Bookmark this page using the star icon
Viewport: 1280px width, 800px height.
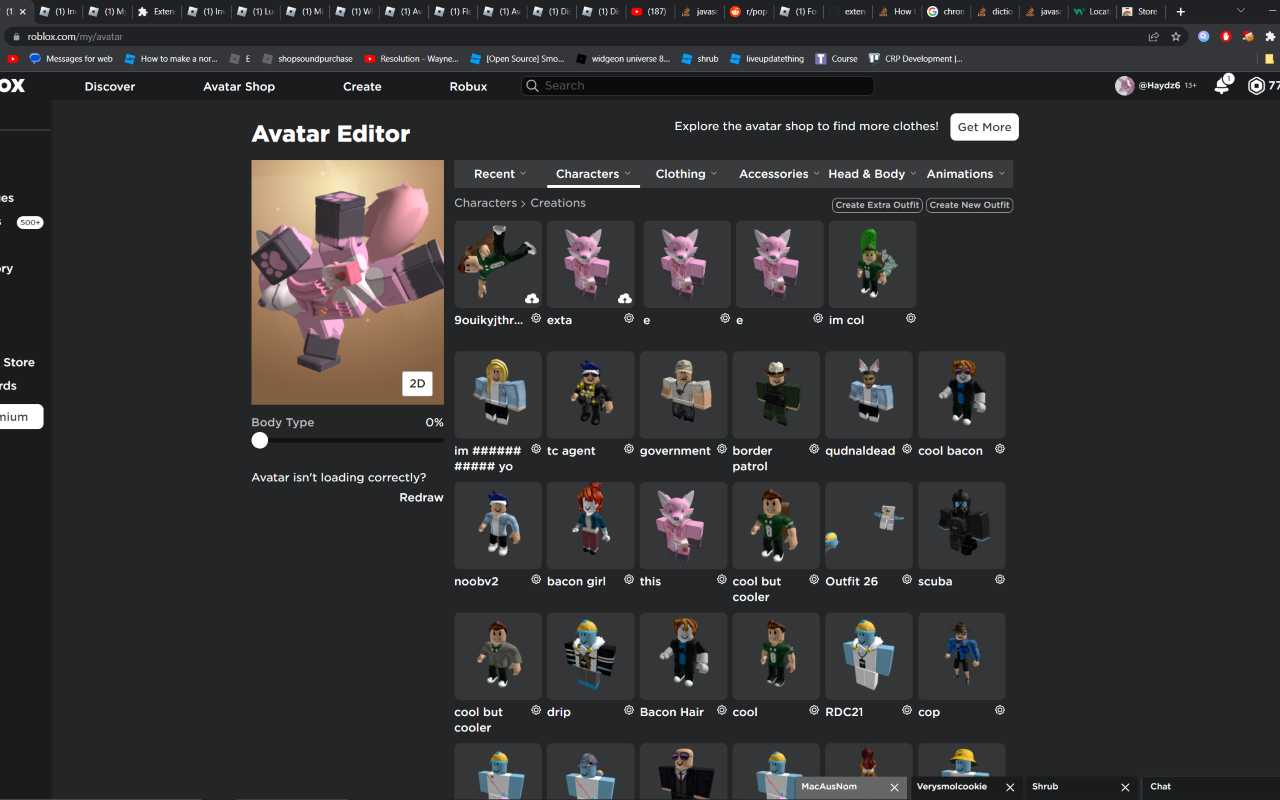(1176, 36)
